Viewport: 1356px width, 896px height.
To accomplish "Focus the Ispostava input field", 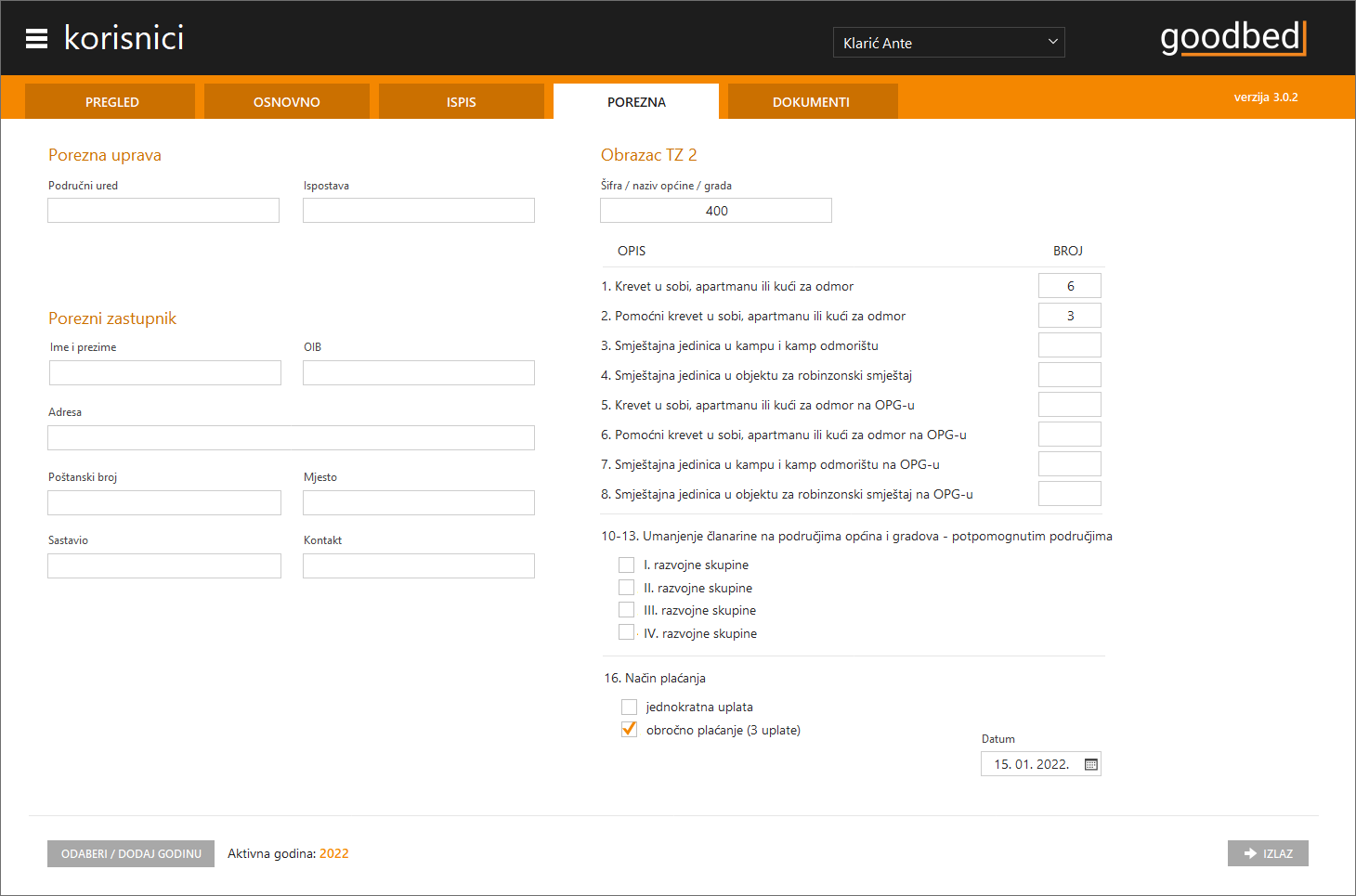I will [419, 210].
